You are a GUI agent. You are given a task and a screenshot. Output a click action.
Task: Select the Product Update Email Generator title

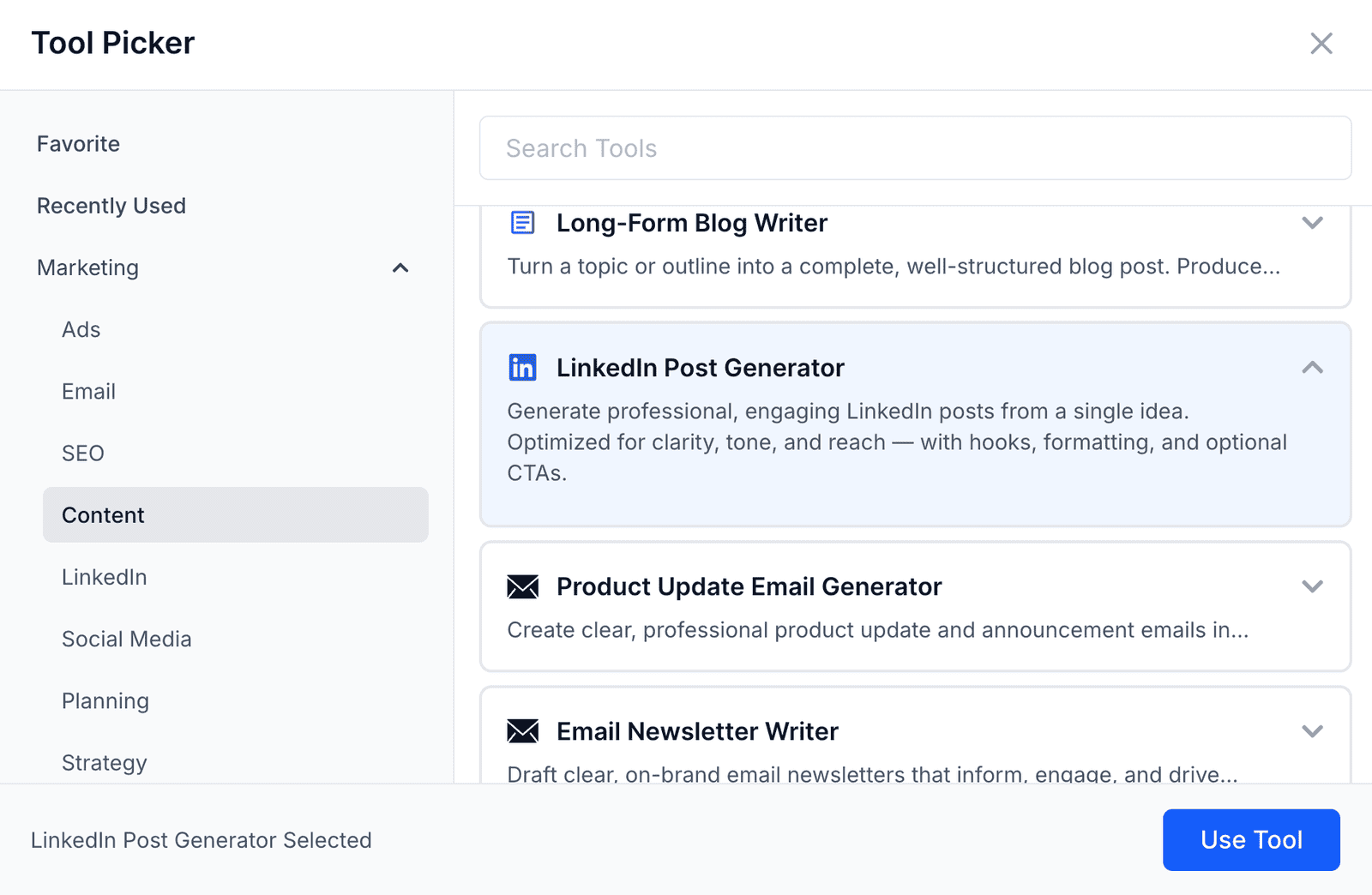click(x=749, y=587)
